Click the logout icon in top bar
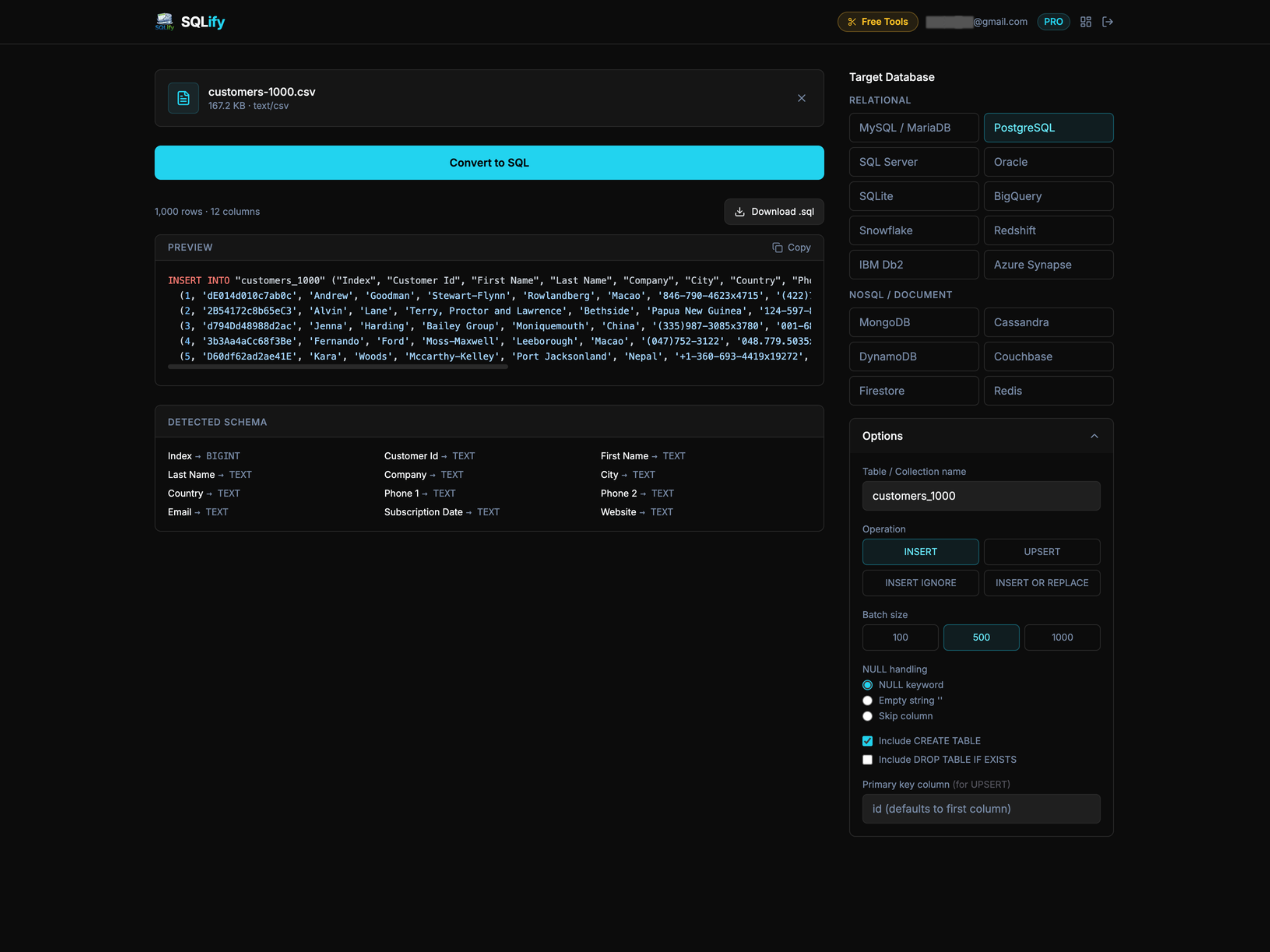 pyautogui.click(x=1108, y=21)
